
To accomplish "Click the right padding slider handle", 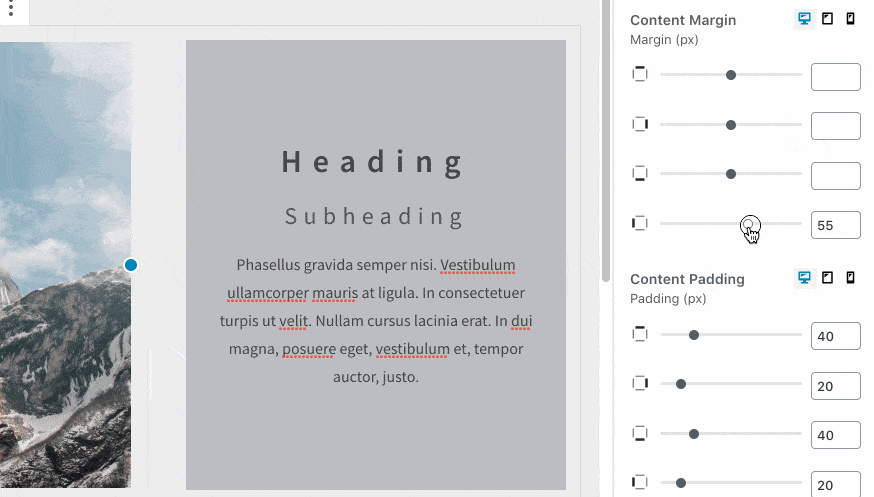I will click(681, 384).
